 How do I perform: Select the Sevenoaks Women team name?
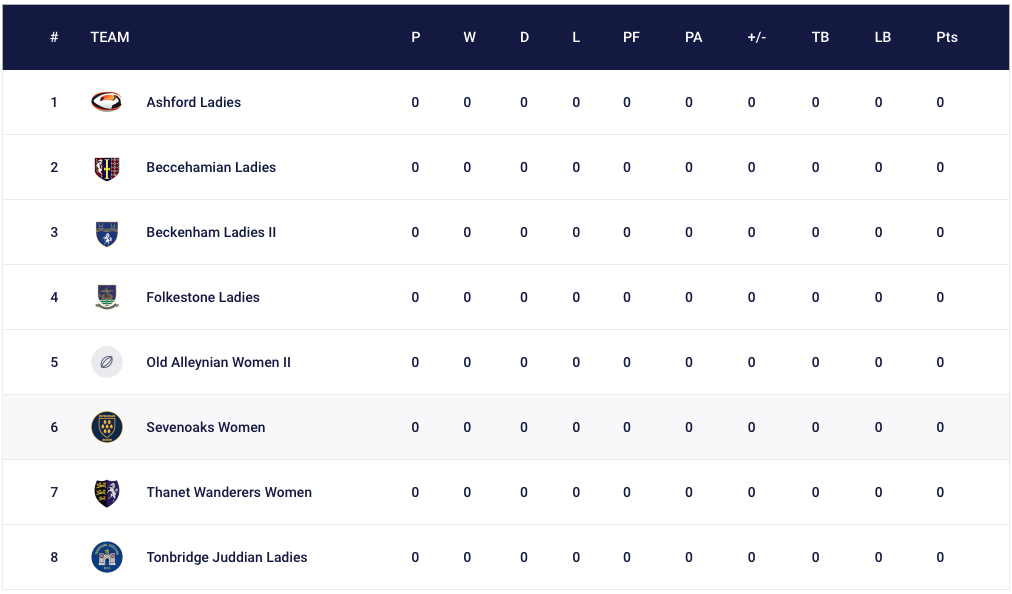pyautogui.click(x=206, y=427)
